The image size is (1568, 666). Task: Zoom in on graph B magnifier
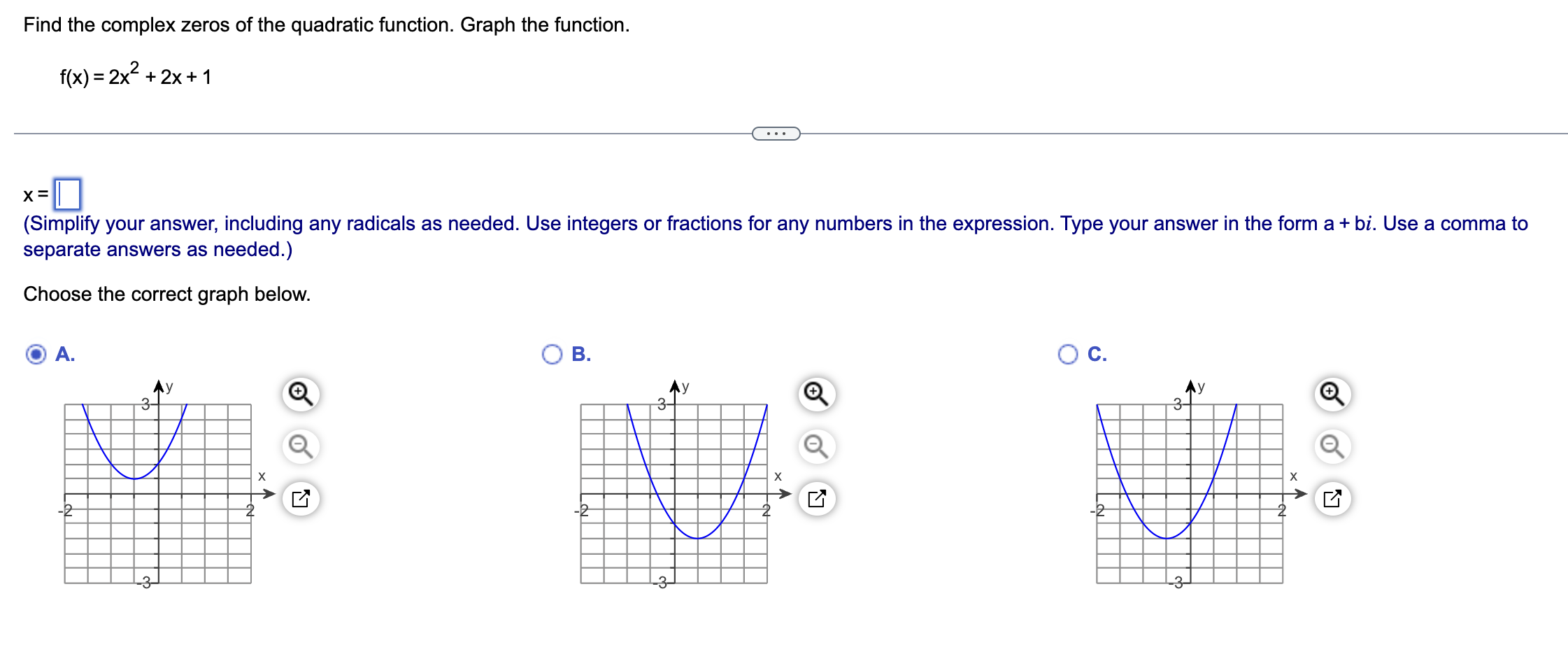[816, 394]
